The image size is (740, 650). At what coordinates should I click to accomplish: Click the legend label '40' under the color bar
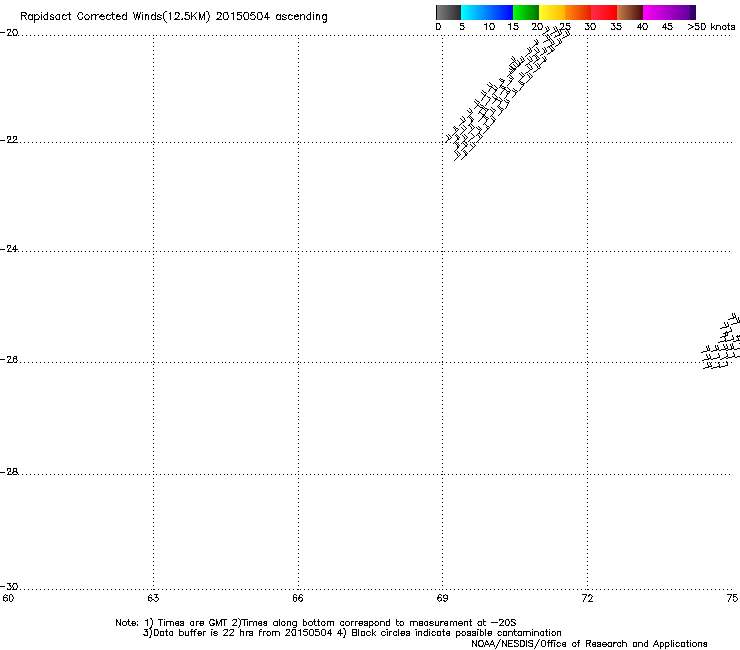pos(642,27)
